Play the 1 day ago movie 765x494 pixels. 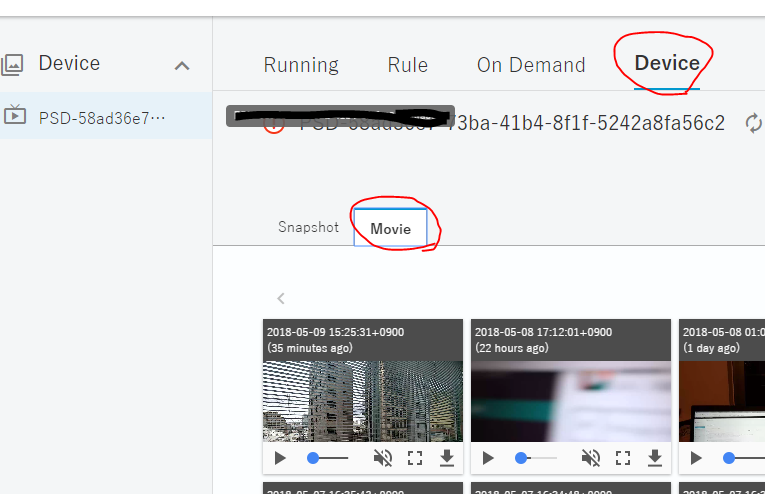tap(696, 458)
